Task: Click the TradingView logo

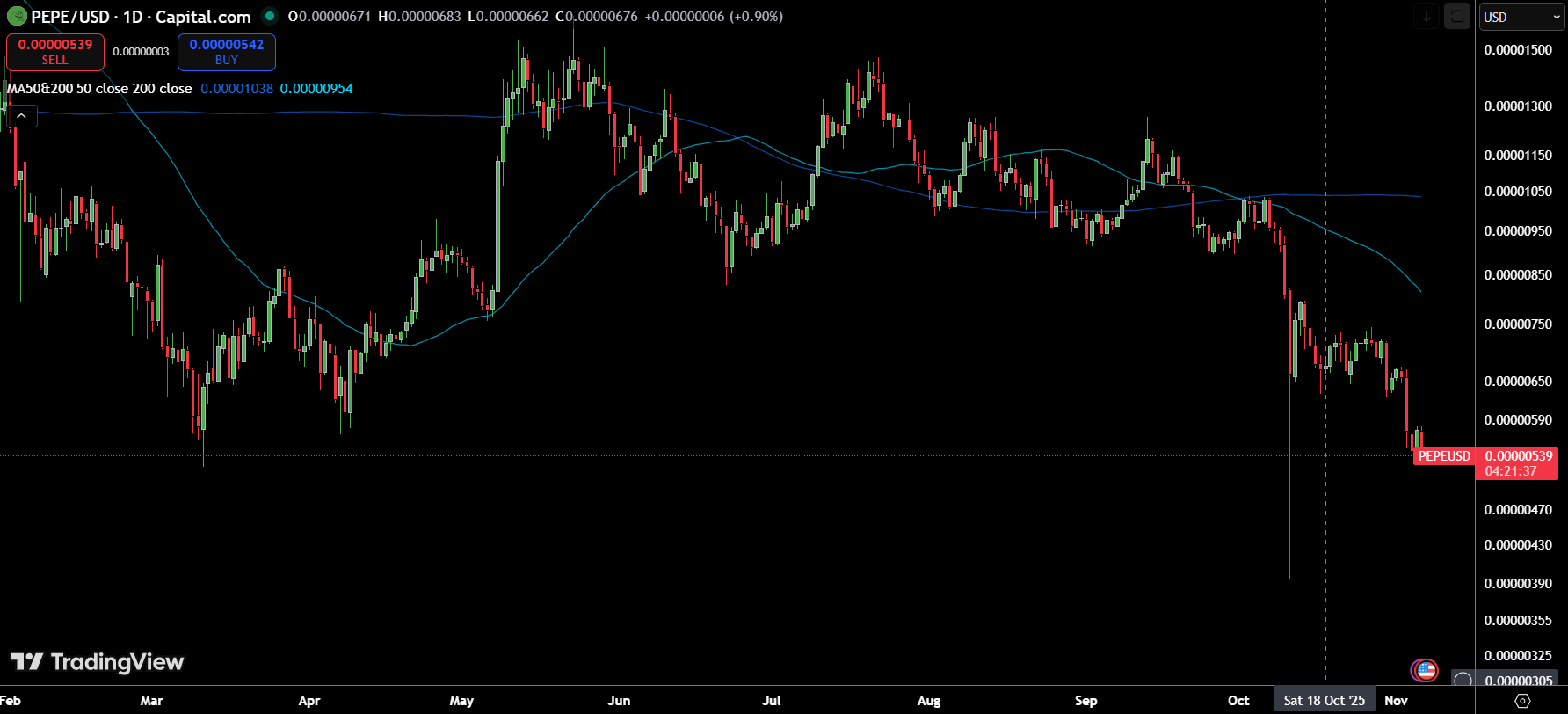Action: tap(97, 662)
